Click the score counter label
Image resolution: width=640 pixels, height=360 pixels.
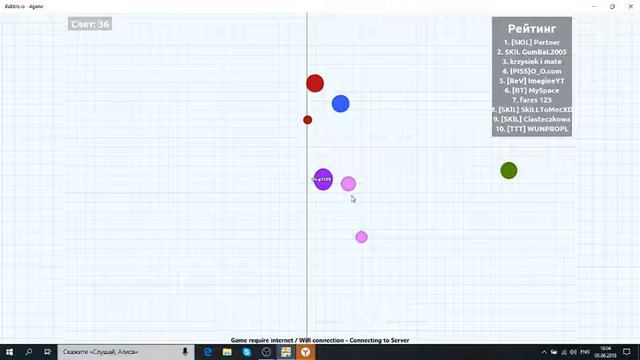coord(90,24)
